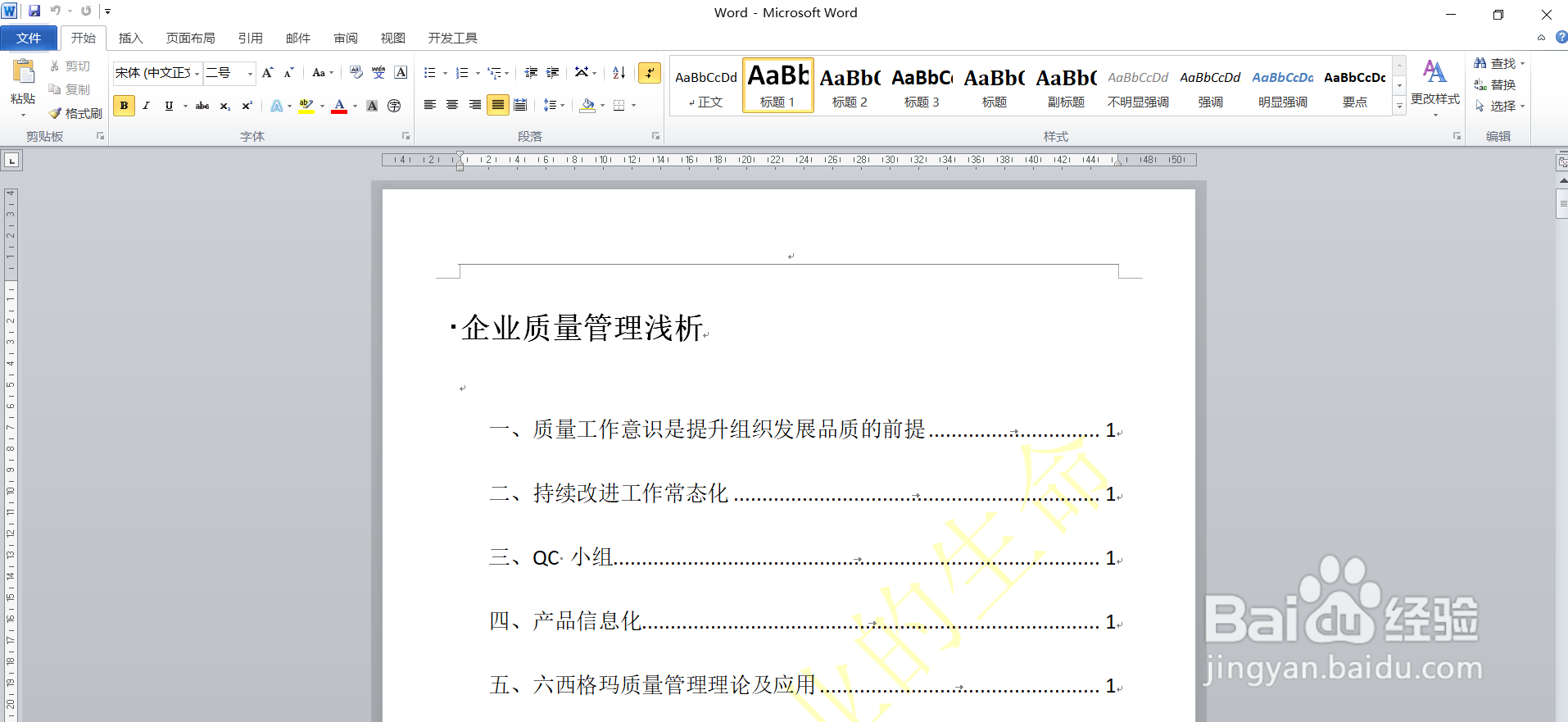Click the Word Help question mark icon
Image resolution: width=1568 pixels, height=722 pixels.
(1561, 38)
